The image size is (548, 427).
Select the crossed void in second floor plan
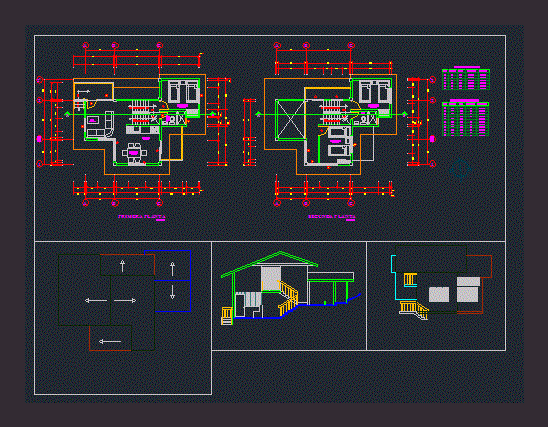(x=290, y=120)
